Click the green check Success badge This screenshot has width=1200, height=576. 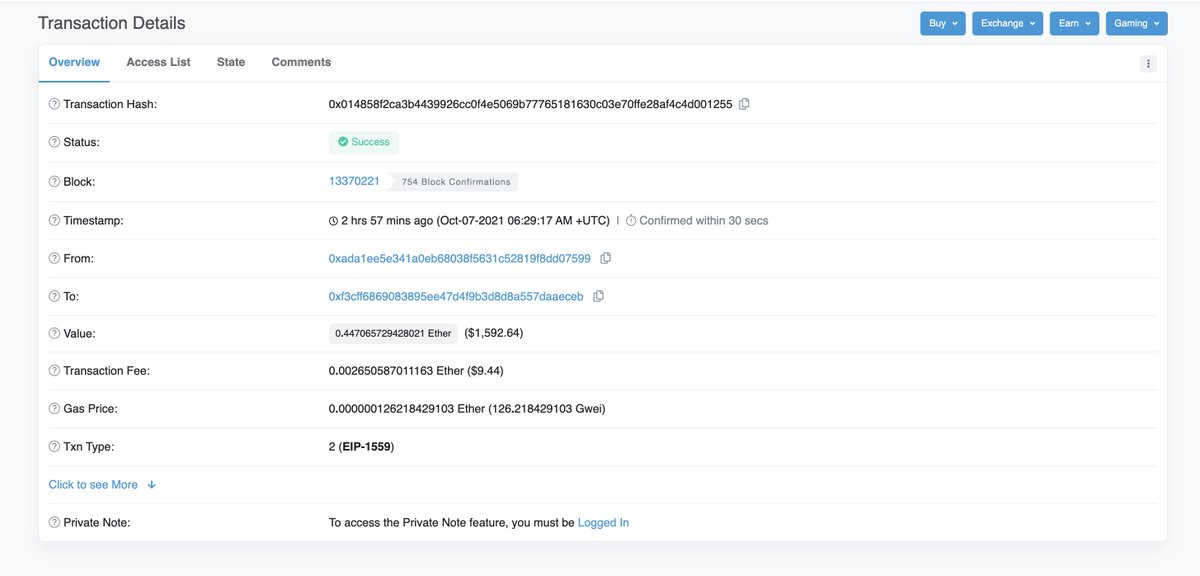[364, 142]
